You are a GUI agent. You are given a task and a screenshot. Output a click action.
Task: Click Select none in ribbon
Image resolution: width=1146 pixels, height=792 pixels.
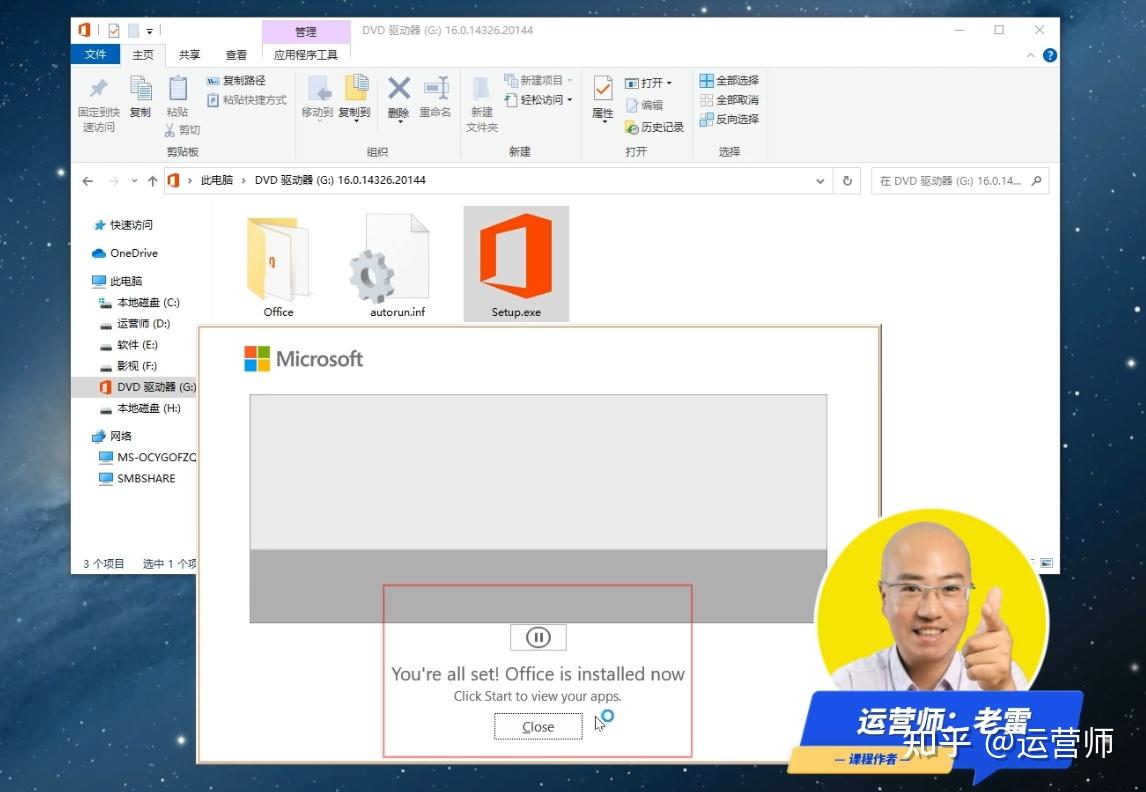point(729,100)
